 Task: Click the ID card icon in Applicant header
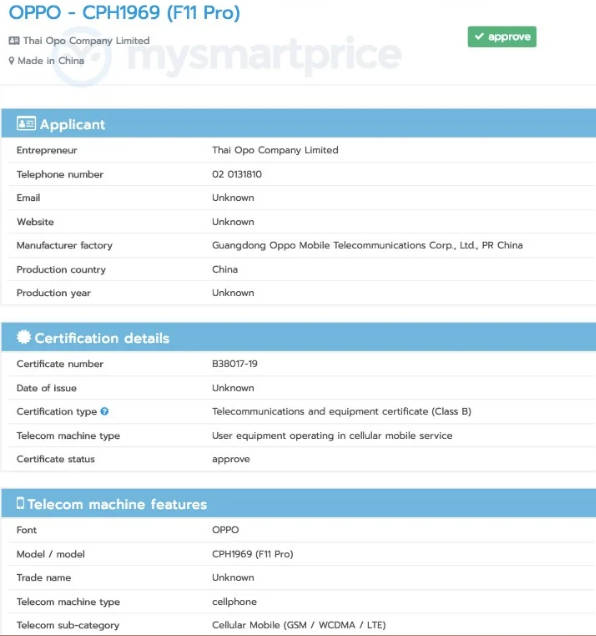[26, 123]
